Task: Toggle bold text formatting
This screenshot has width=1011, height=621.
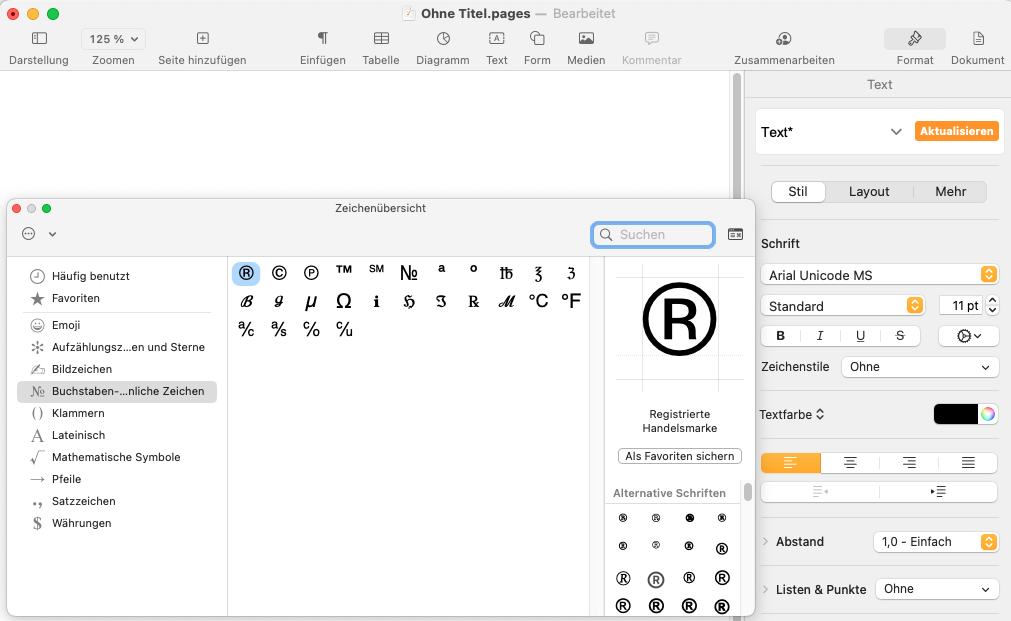Action: pyautogui.click(x=781, y=336)
